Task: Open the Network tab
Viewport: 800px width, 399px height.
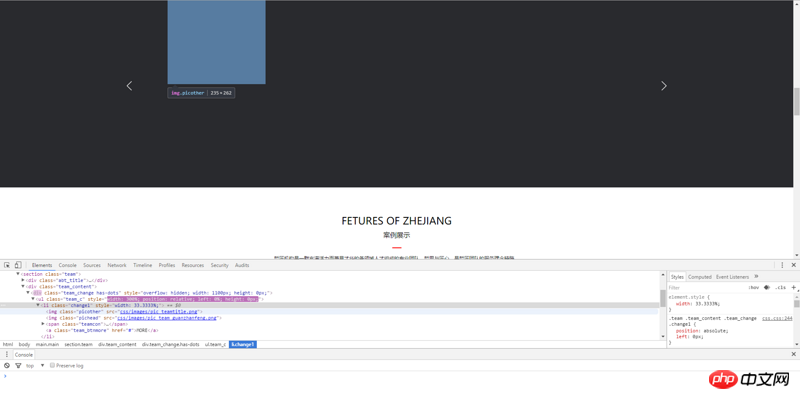Action: tap(117, 265)
